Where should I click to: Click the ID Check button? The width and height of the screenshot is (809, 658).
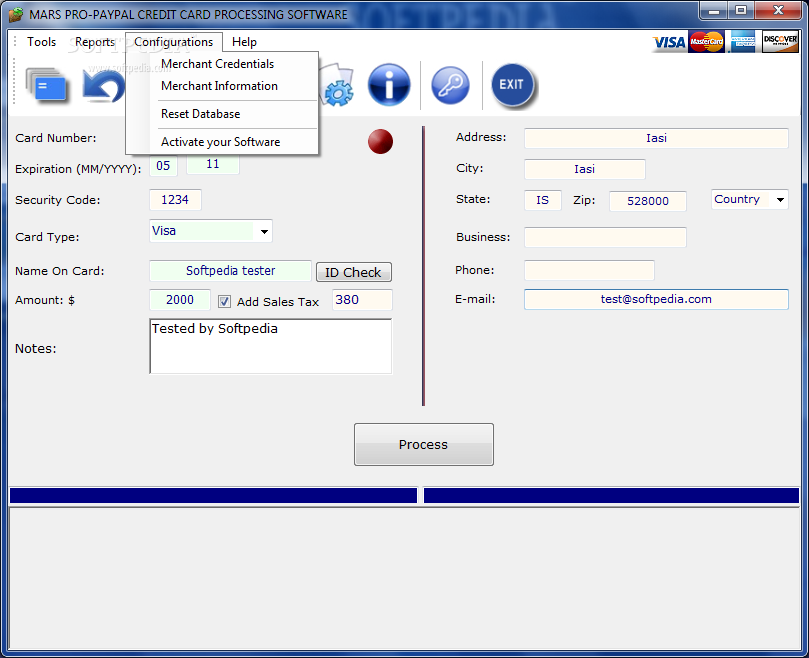point(354,272)
